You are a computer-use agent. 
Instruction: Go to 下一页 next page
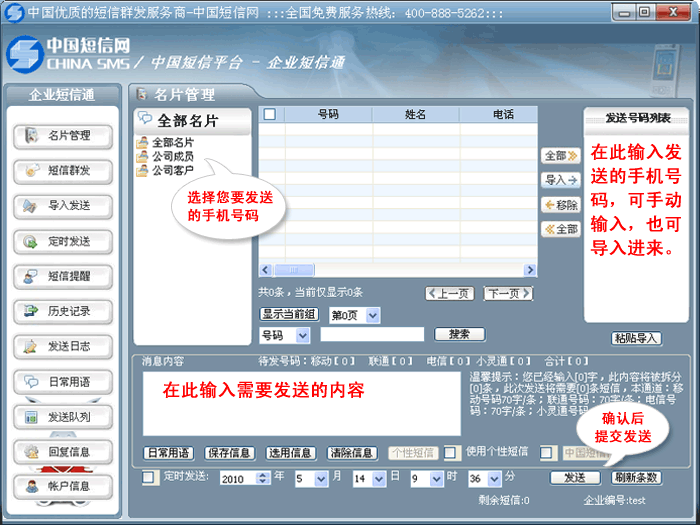[508, 294]
